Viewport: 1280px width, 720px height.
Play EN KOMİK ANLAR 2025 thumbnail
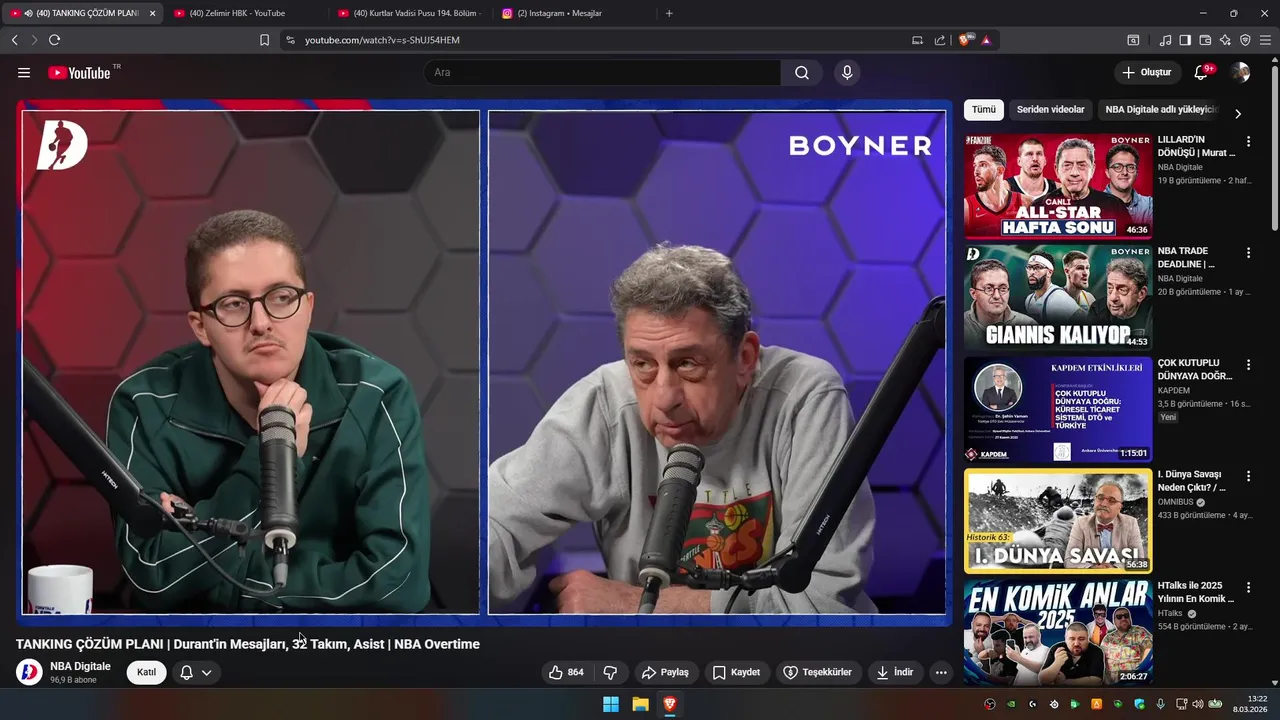pos(1058,632)
